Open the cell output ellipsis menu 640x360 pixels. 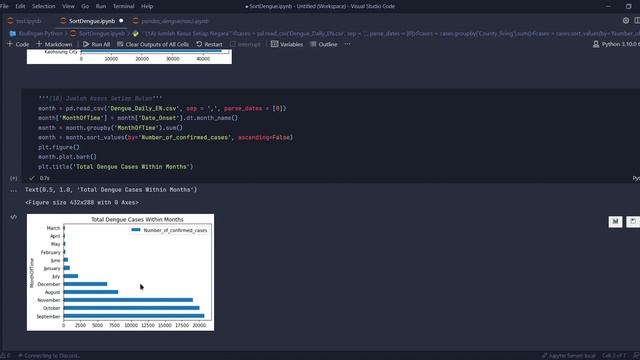tap(13, 190)
